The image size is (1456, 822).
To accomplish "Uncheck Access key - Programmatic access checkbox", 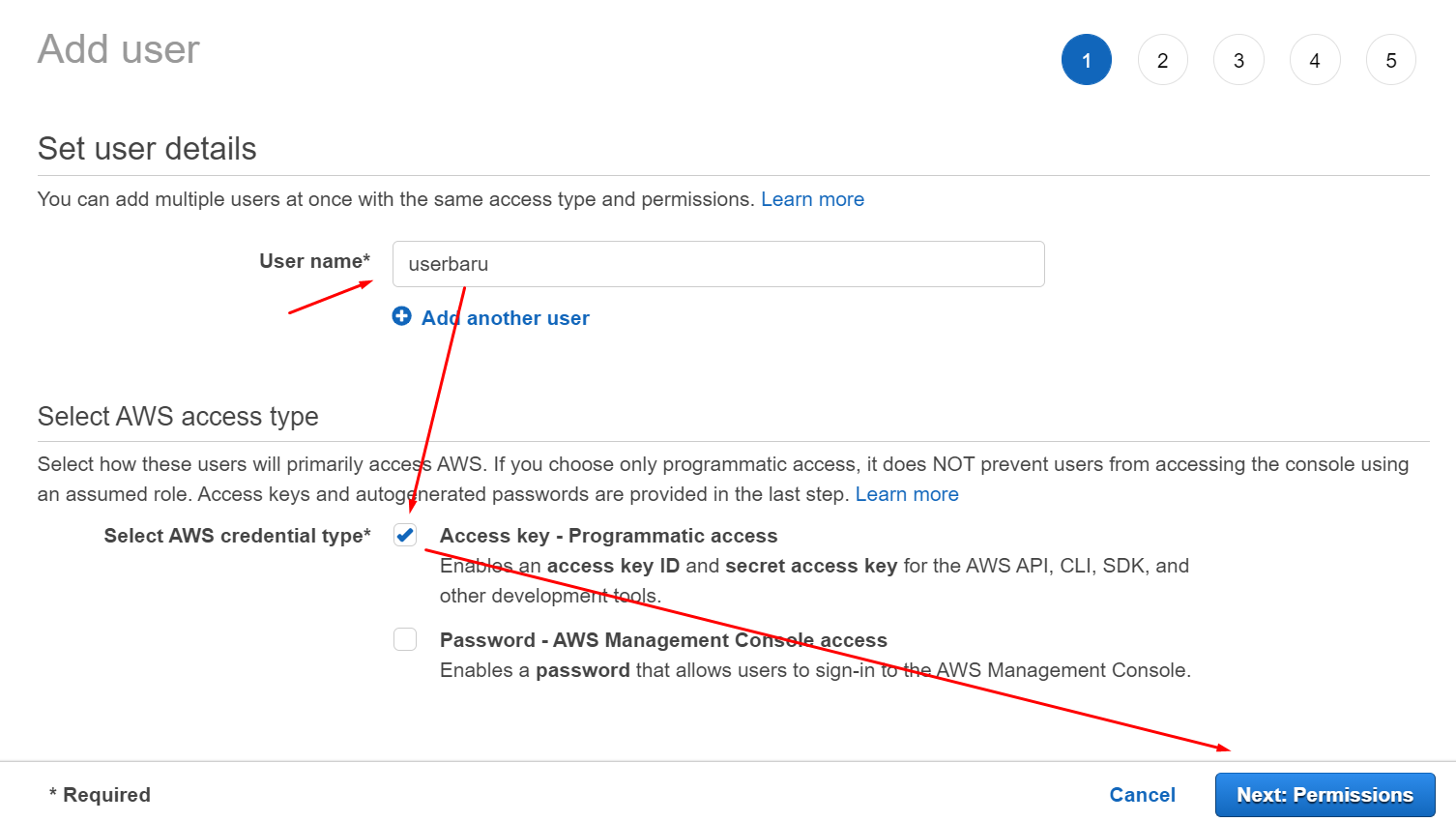I will pos(405,535).
